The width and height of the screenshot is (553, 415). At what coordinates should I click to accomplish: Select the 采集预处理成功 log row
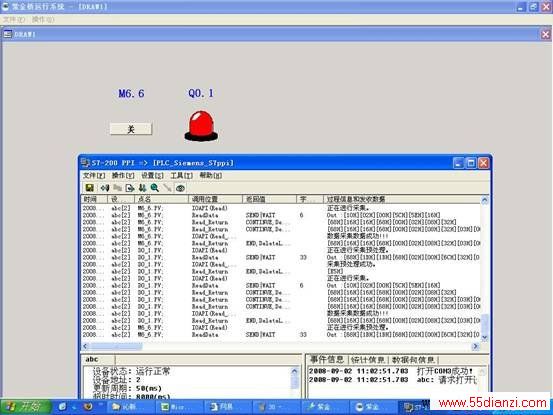click(281, 264)
